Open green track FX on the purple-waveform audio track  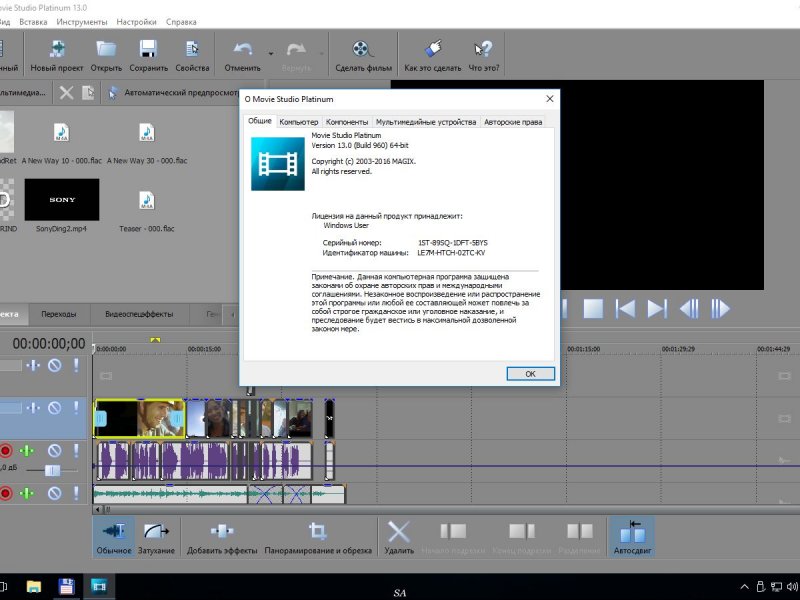(27, 451)
